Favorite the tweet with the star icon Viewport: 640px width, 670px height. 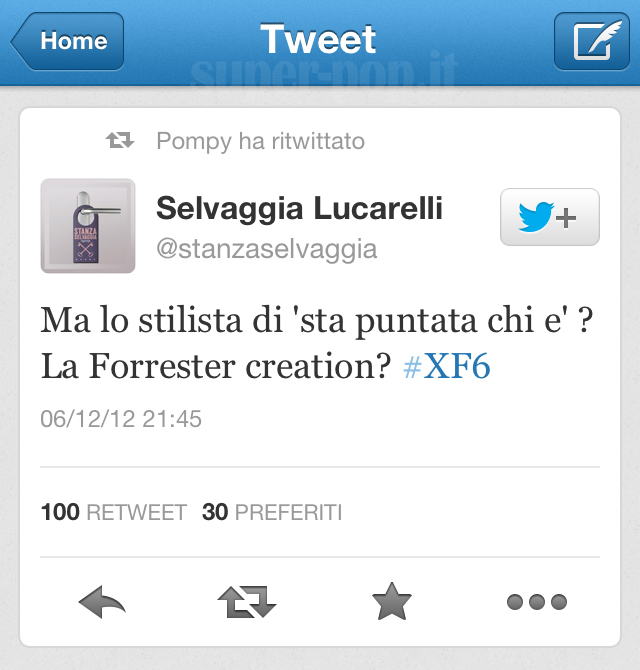[x=392, y=601]
